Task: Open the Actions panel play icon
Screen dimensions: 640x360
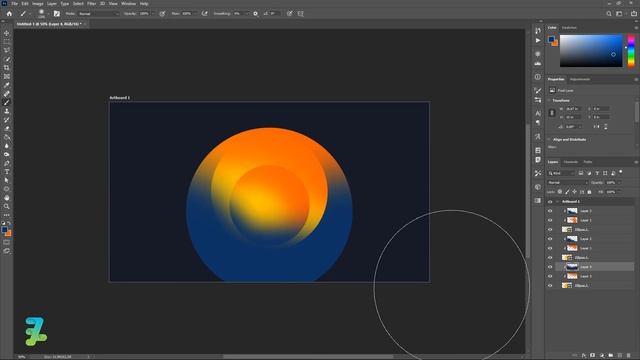Action: [538, 40]
